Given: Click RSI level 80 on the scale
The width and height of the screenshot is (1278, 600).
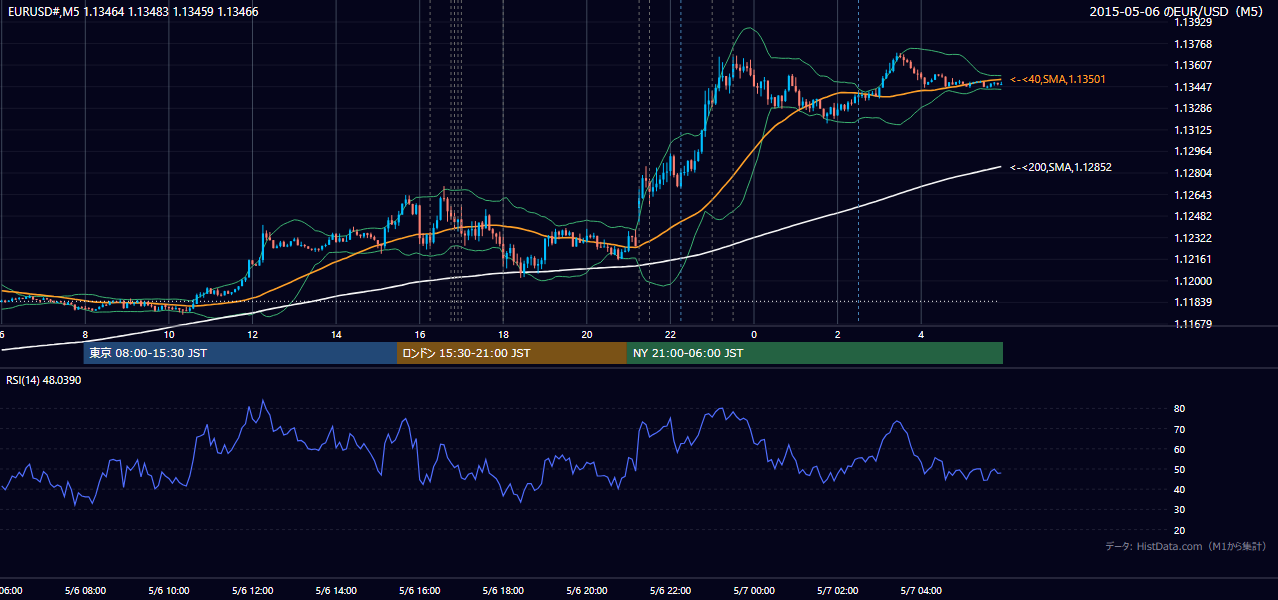Looking at the screenshot, I should pos(1180,409).
